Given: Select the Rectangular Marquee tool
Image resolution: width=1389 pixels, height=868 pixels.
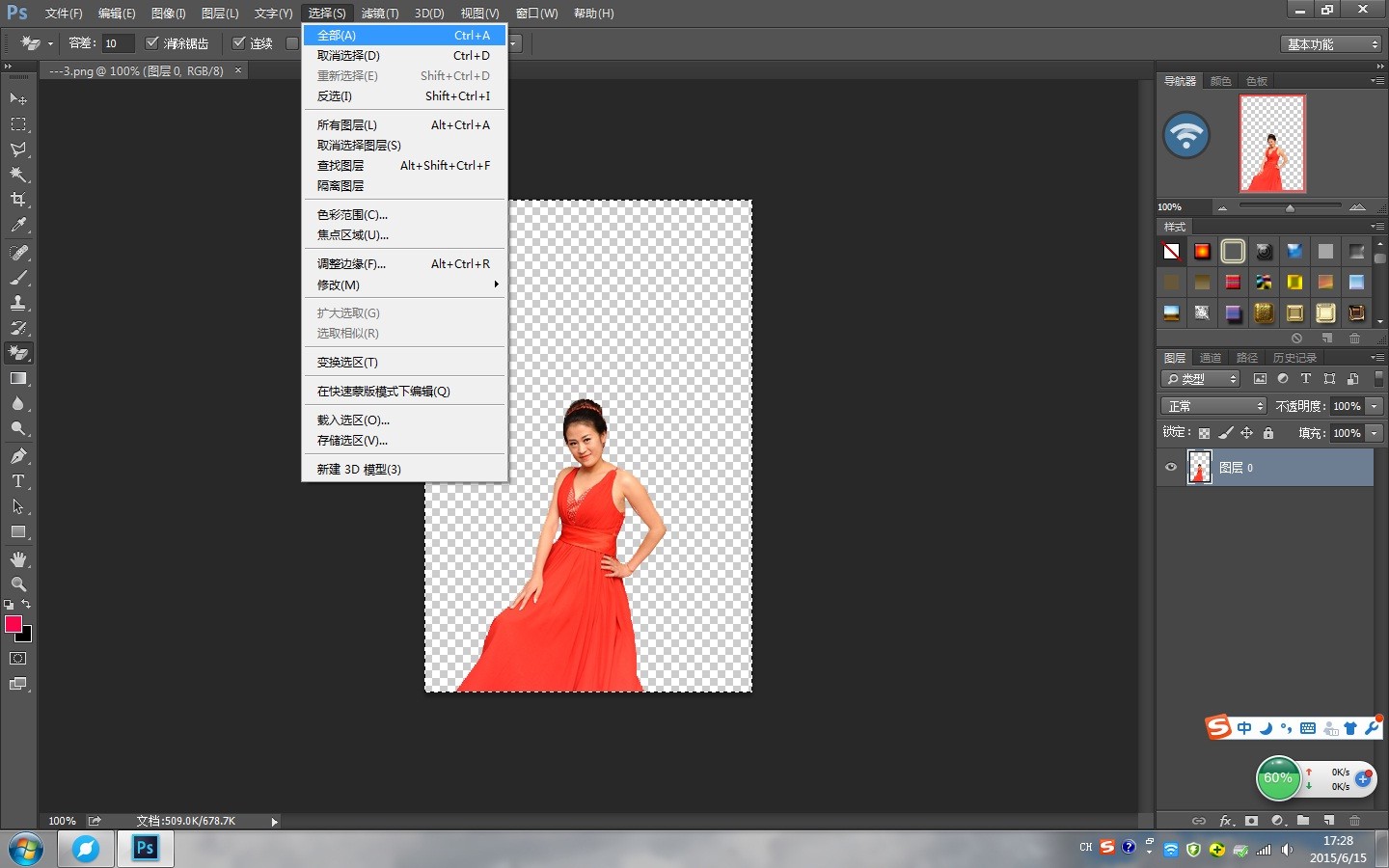Looking at the screenshot, I should coord(18,124).
